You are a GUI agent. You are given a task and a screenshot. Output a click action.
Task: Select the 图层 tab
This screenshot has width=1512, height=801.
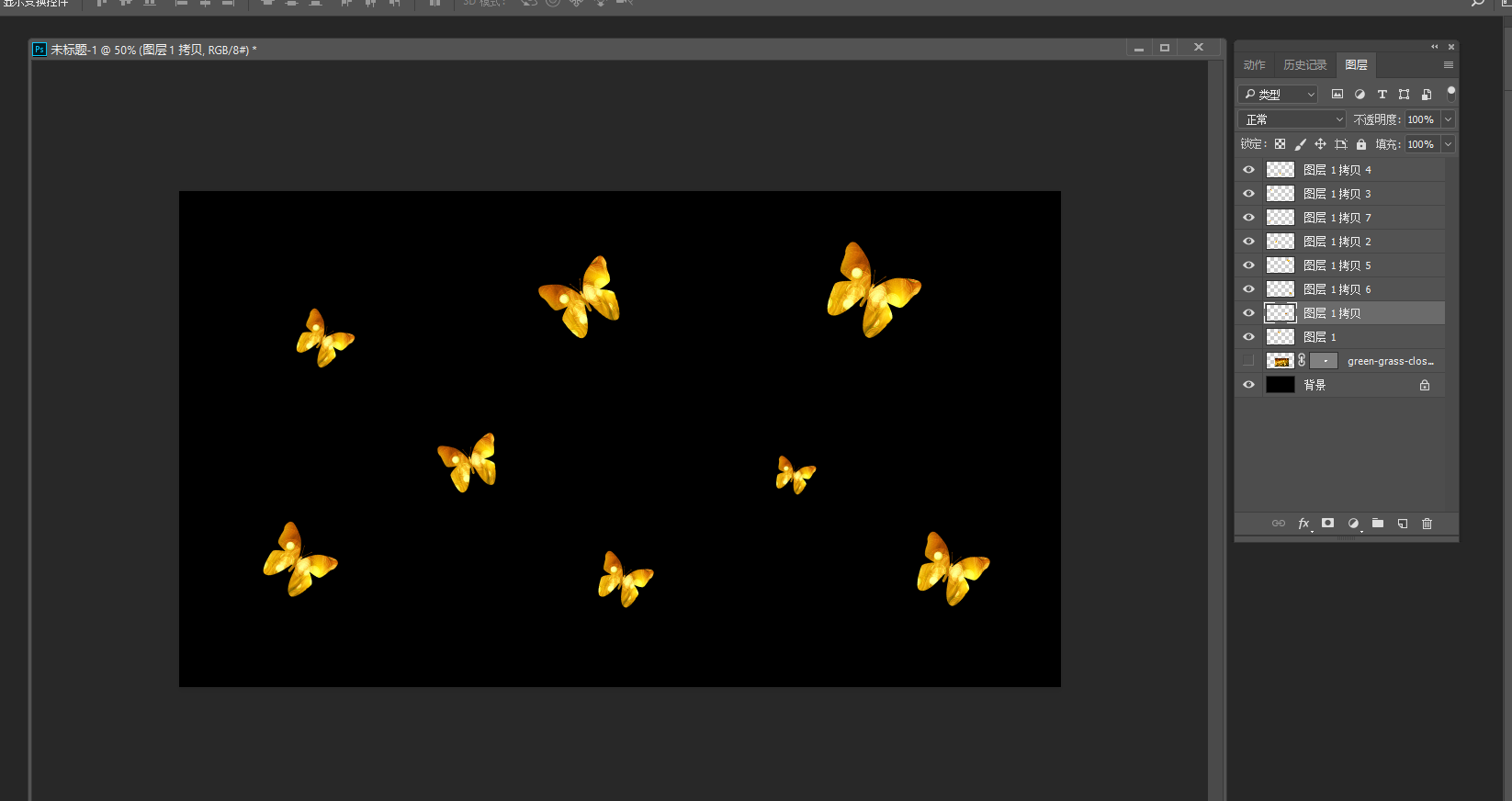pyautogui.click(x=1356, y=65)
